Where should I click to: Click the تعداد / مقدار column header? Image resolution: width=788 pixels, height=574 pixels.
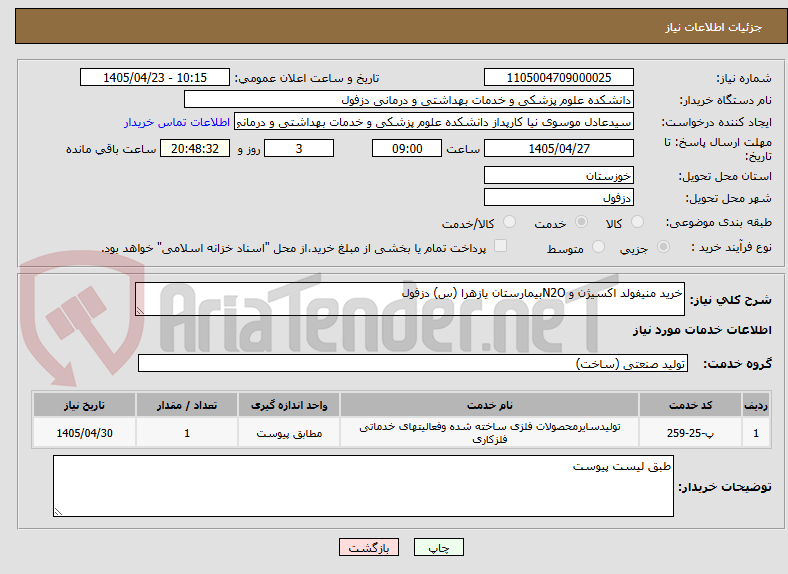click(187, 405)
